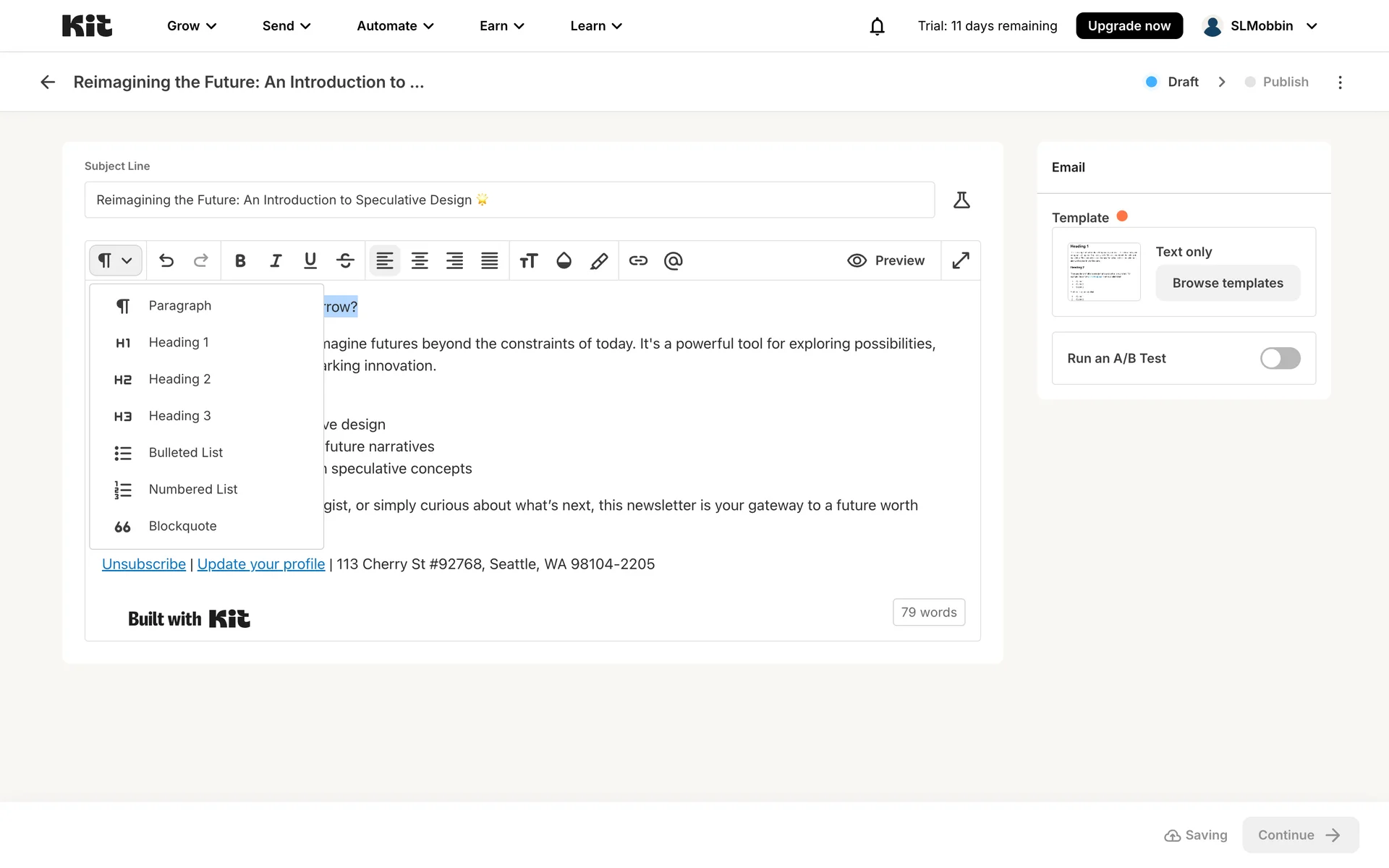Toggle center text alignment
This screenshot has width=1389, height=868.
pyautogui.click(x=420, y=260)
